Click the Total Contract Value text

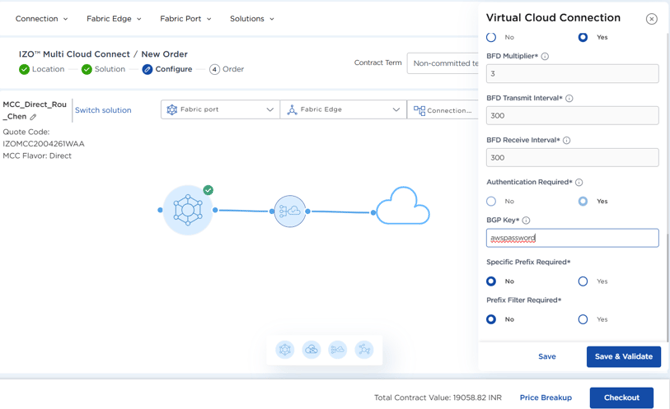(438, 397)
